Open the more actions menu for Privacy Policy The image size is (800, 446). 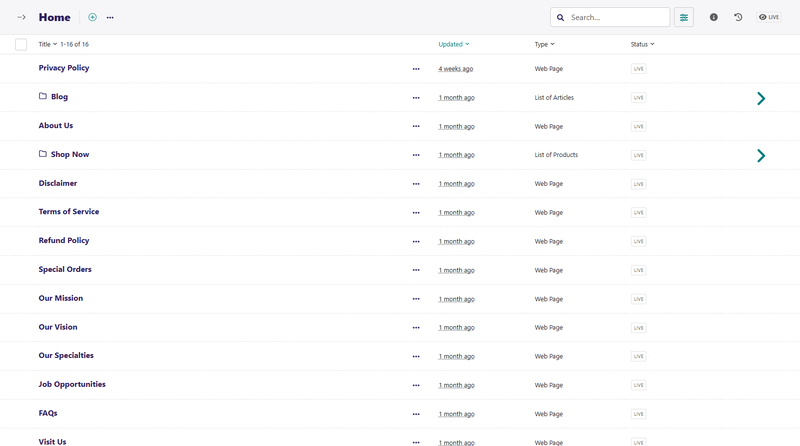click(416, 69)
